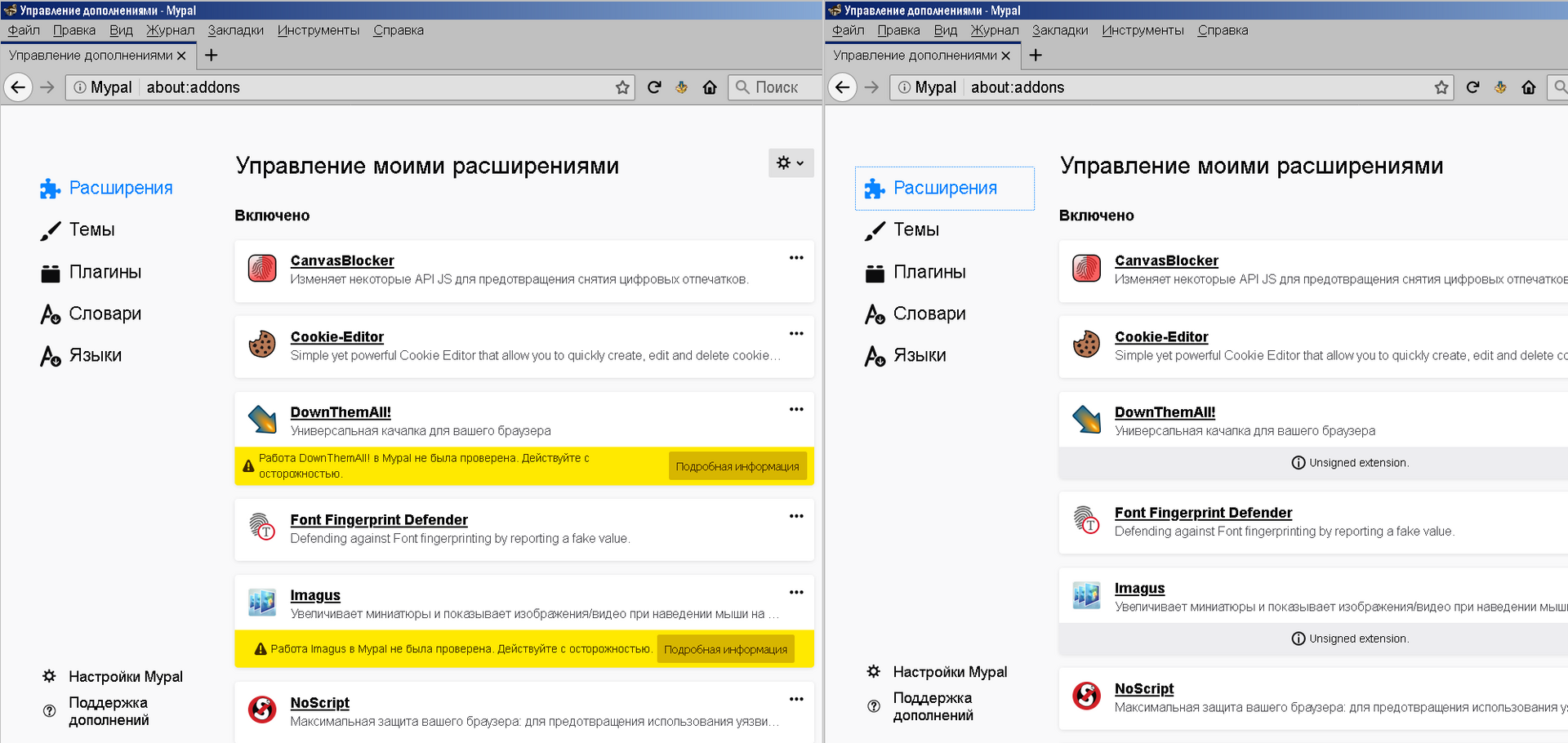Open the home page in left window
Screen dimensions: 1568x743
tap(710, 87)
